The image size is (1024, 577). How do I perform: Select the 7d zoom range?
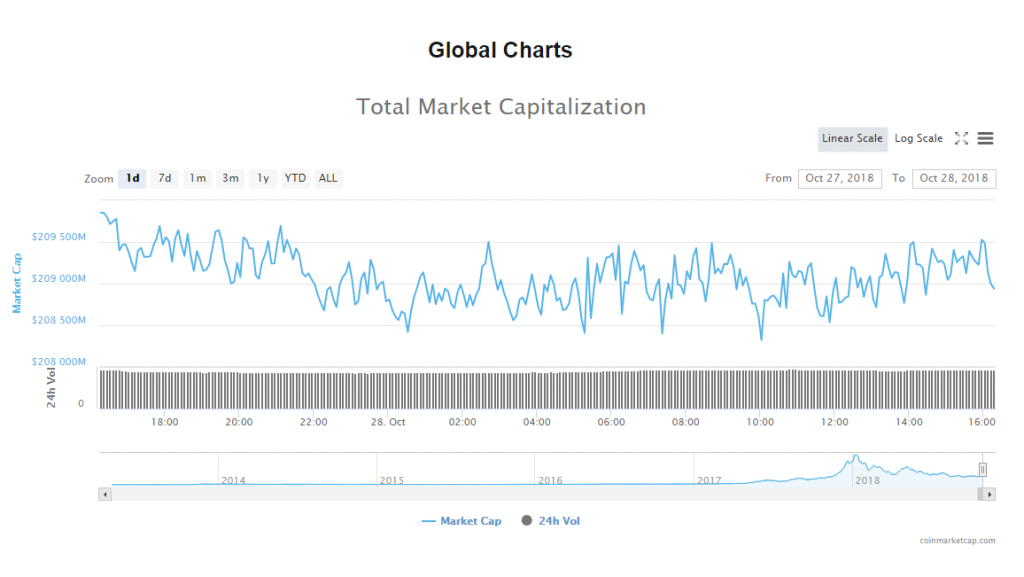[165, 179]
